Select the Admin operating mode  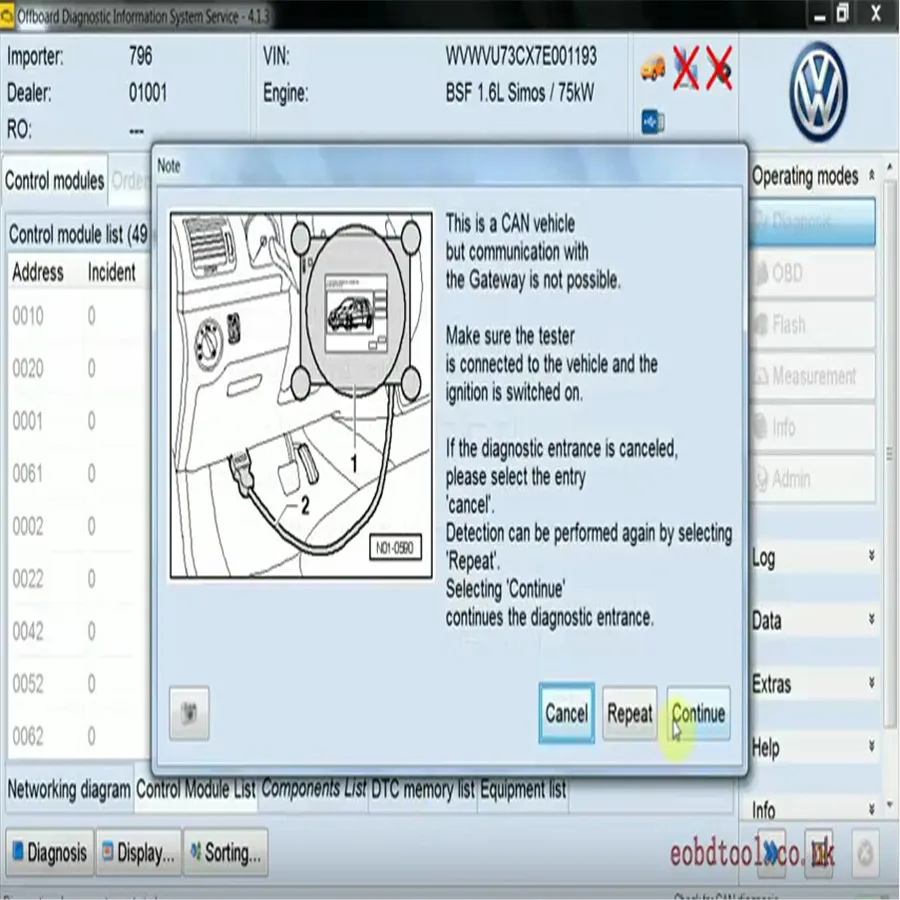(x=812, y=479)
